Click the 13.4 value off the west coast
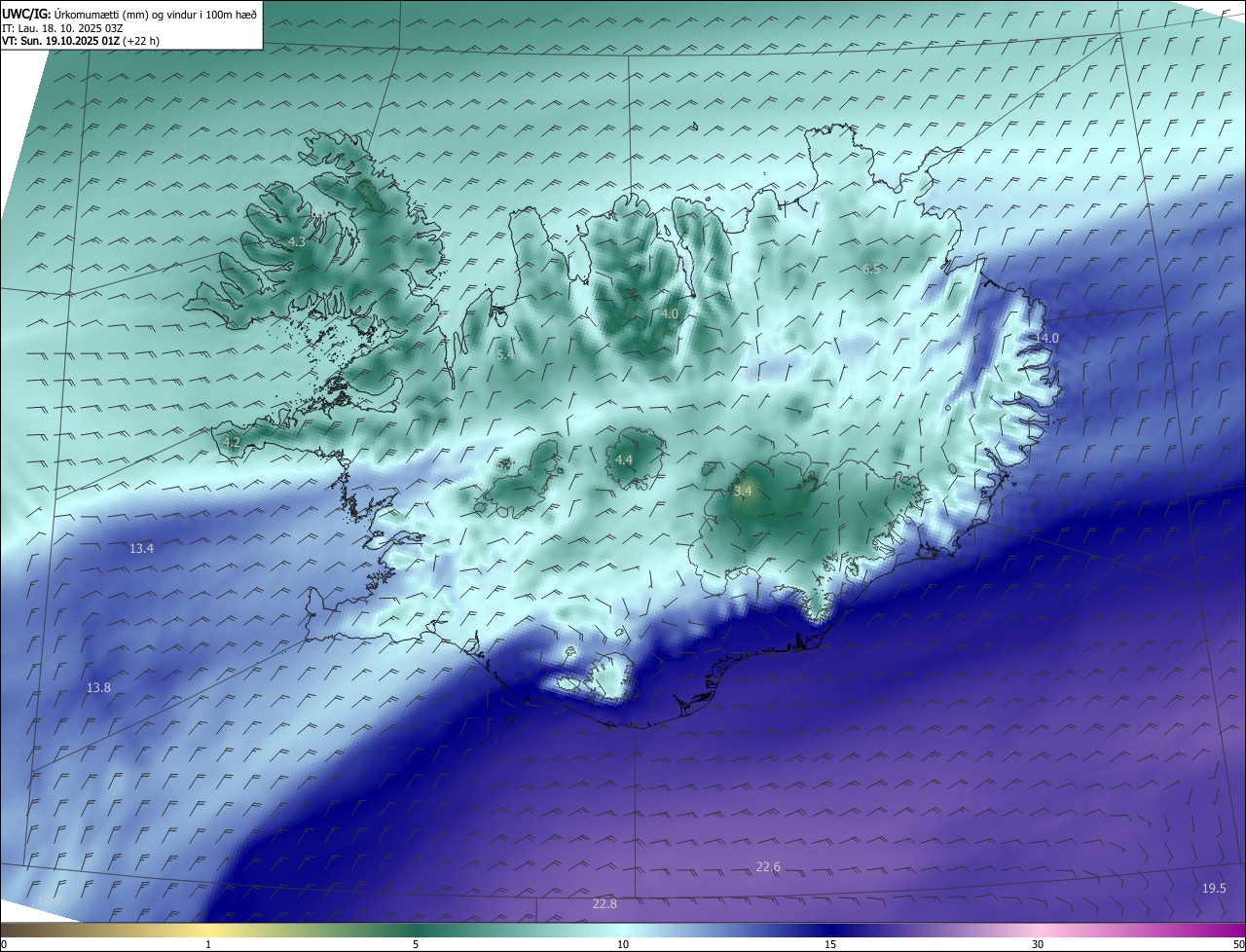The width and height of the screenshot is (1246, 952). (x=141, y=549)
